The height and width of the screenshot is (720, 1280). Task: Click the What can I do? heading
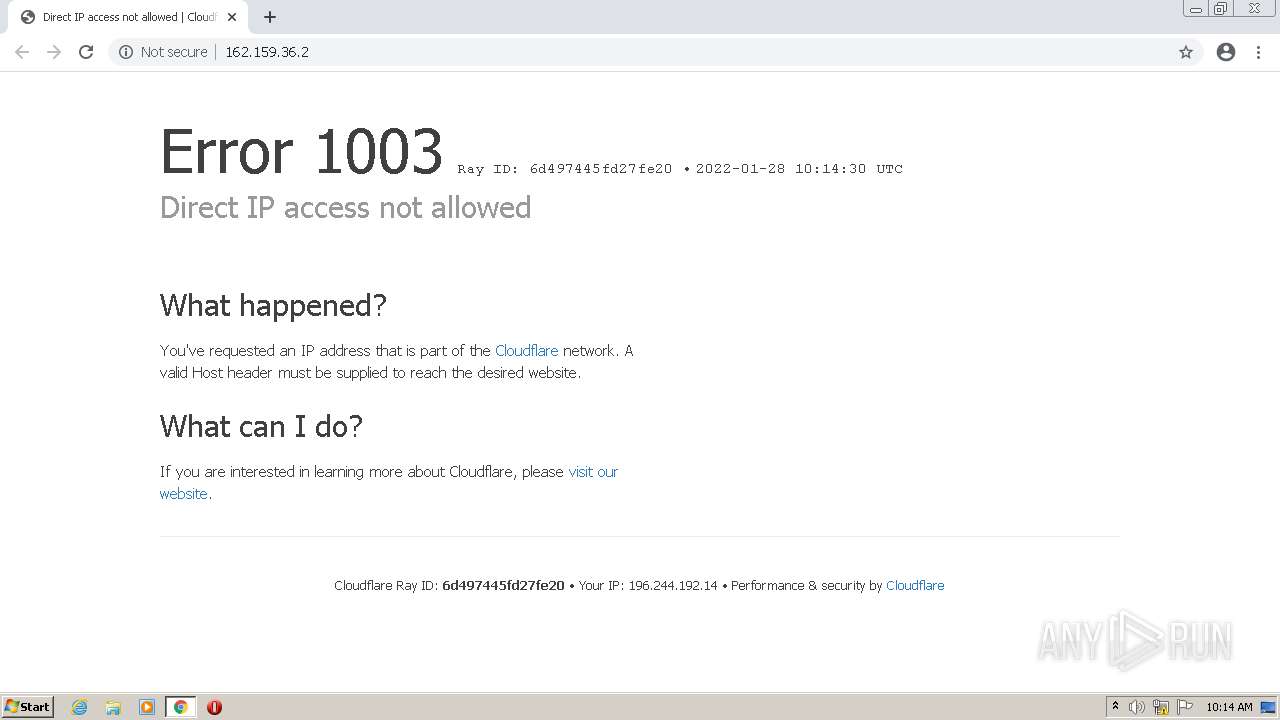pos(261,426)
